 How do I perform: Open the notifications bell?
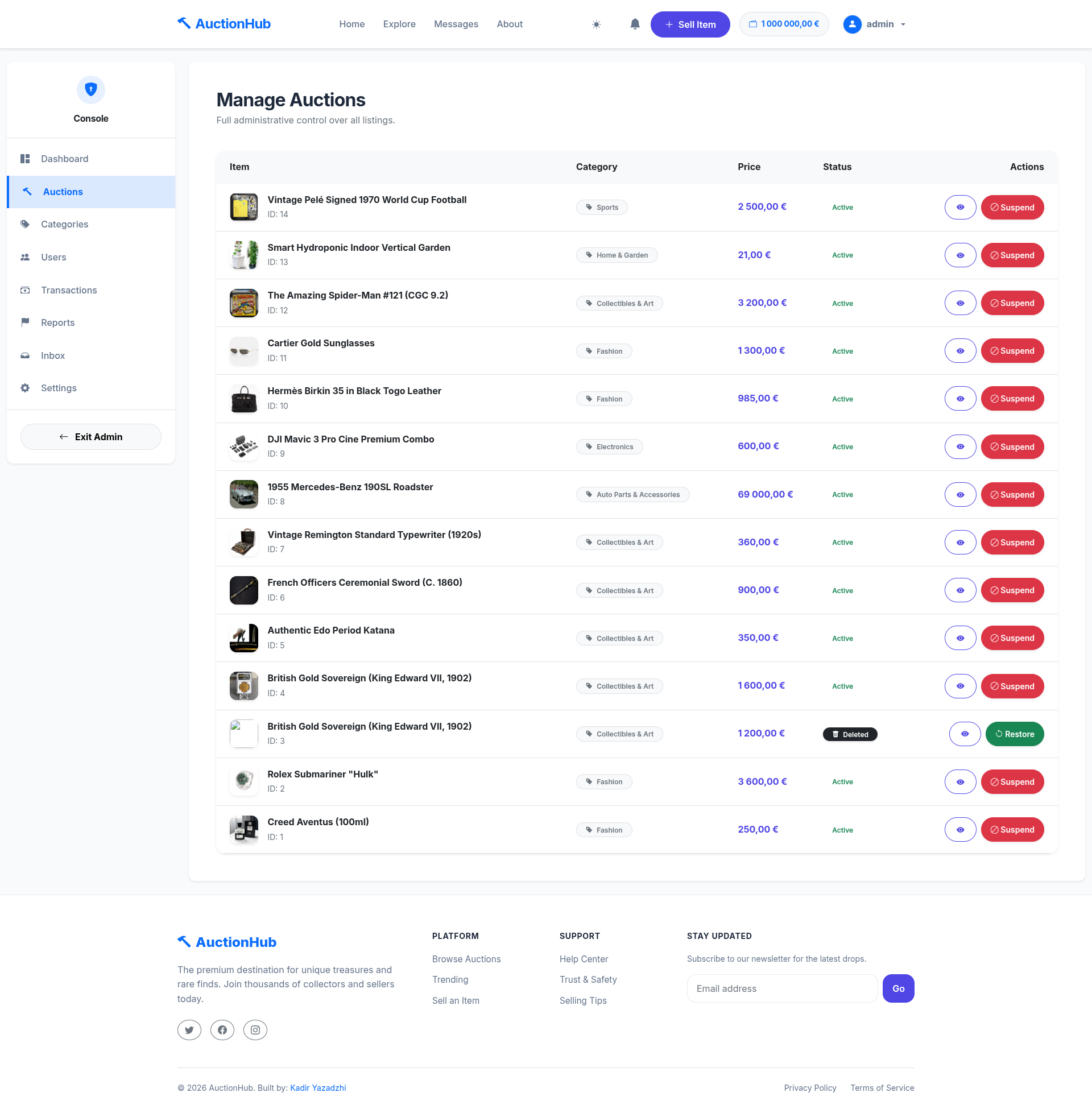(x=635, y=24)
